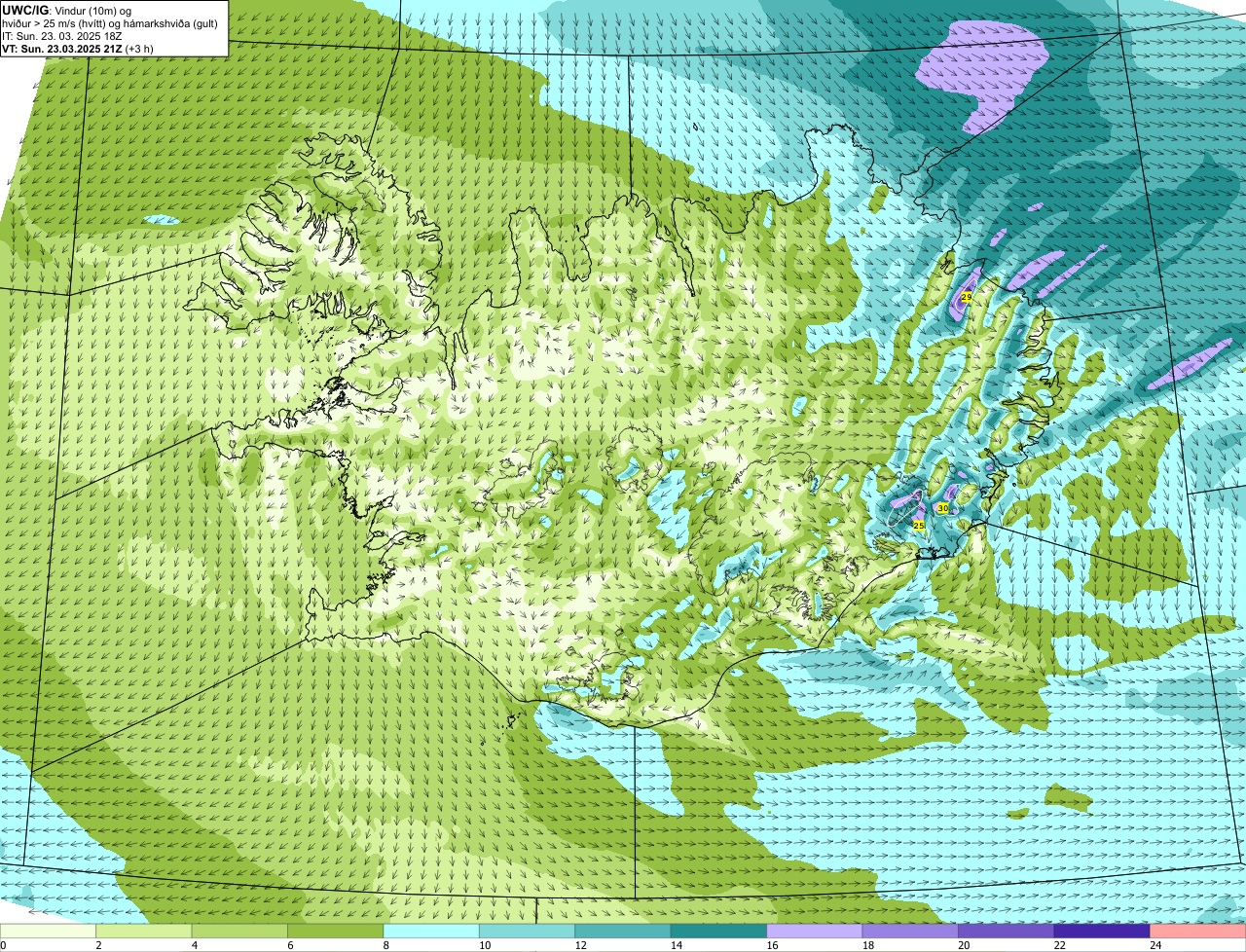Click the valid time 'VT: Sun. 23.03.2025 21Z'

tap(62, 49)
